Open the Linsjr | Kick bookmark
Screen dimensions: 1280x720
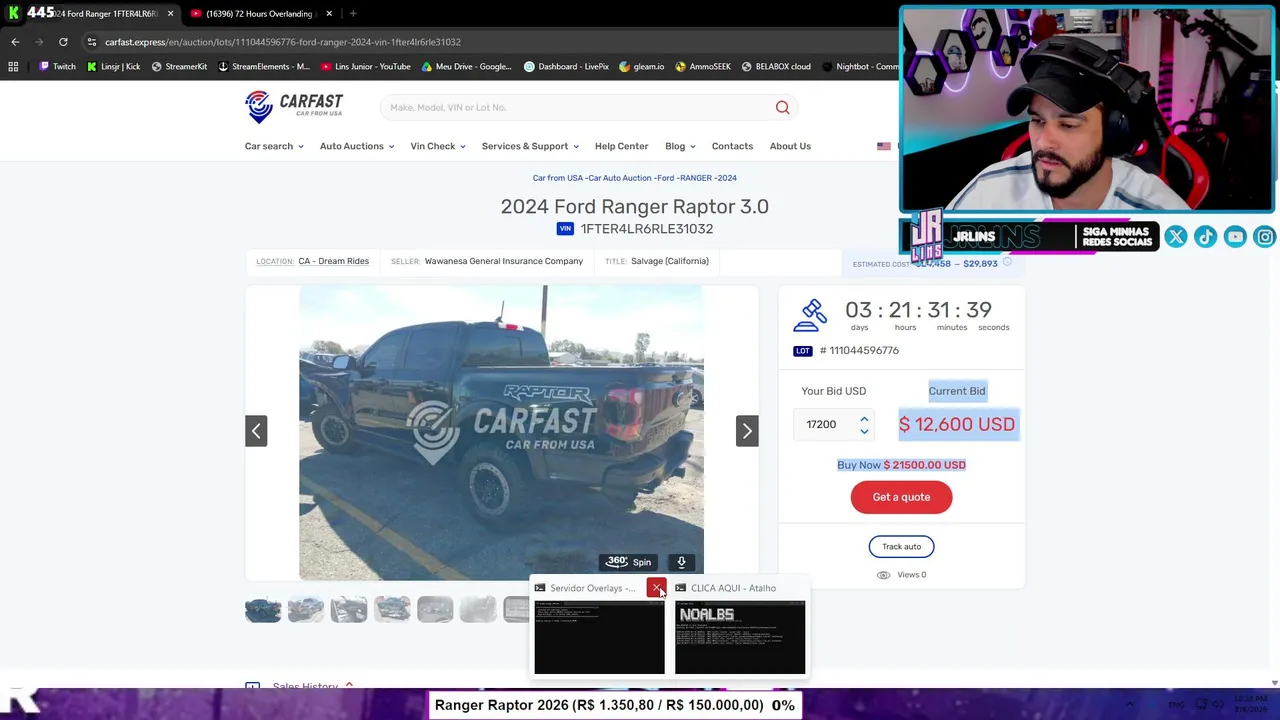click(x=113, y=67)
